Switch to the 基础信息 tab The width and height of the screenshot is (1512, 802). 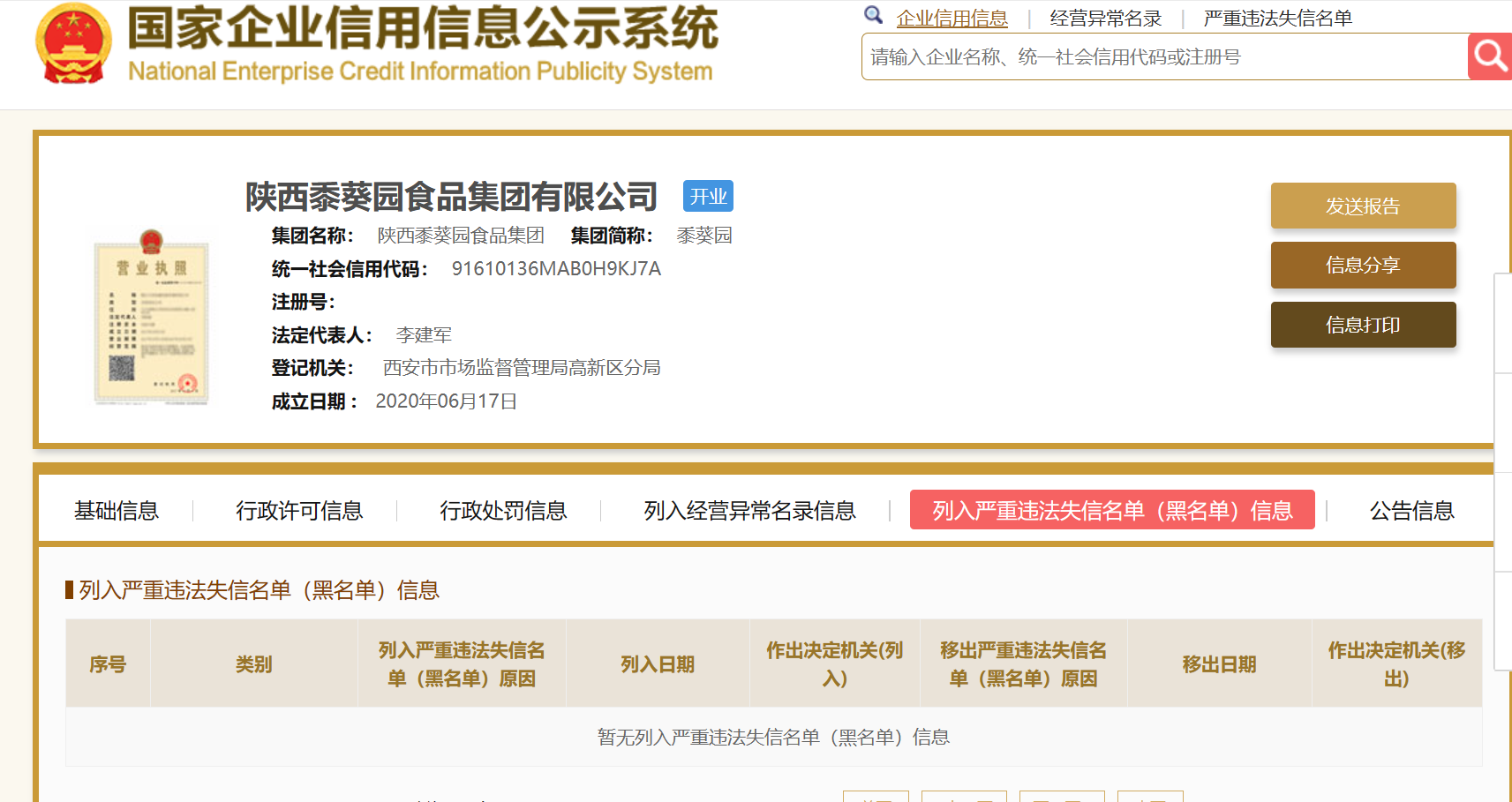(x=116, y=511)
